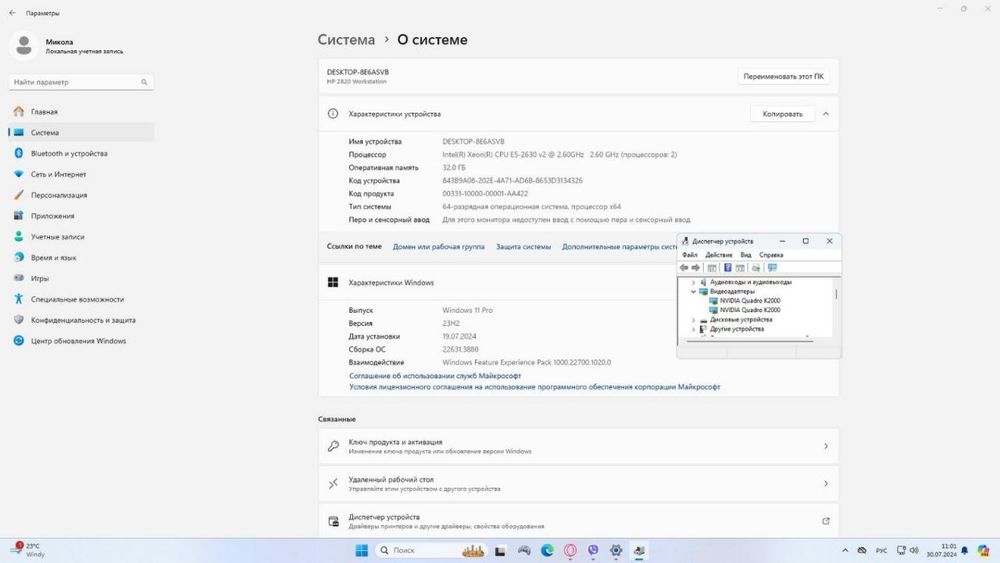
Task: Click taskbar clock showing 11:01
Action: [942, 550]
